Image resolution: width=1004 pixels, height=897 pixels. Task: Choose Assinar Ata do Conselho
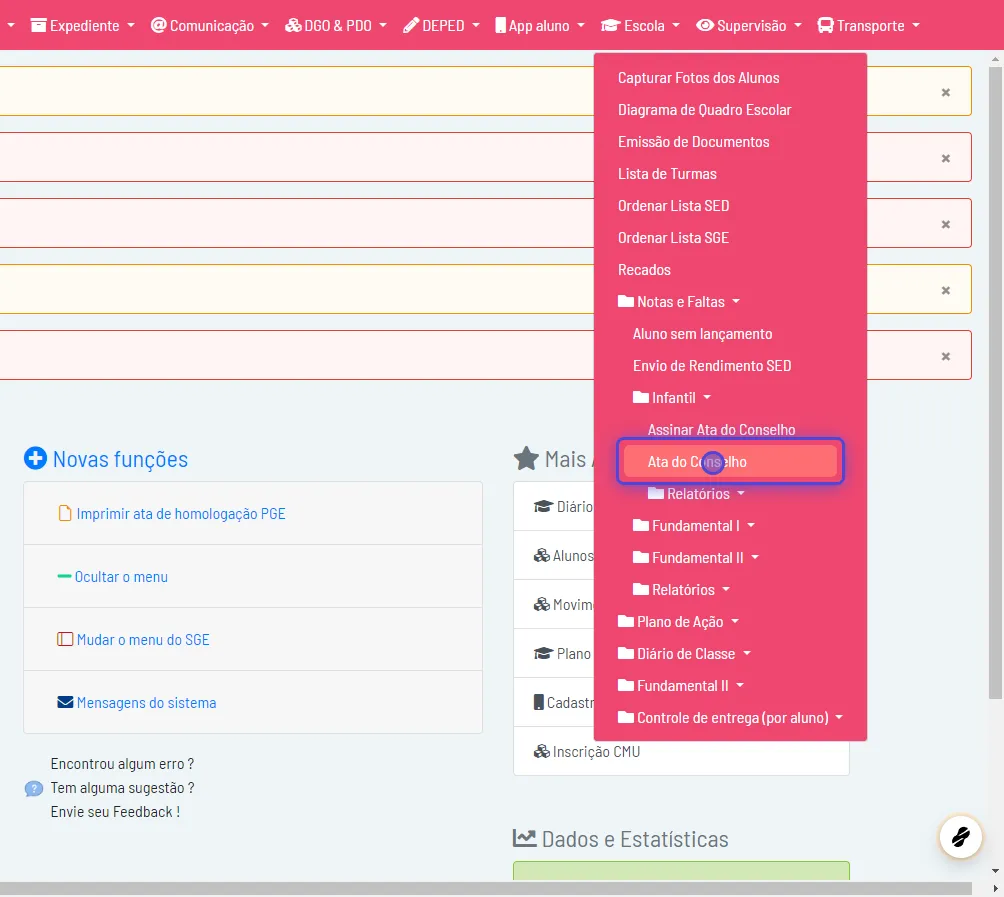(722, 430)
